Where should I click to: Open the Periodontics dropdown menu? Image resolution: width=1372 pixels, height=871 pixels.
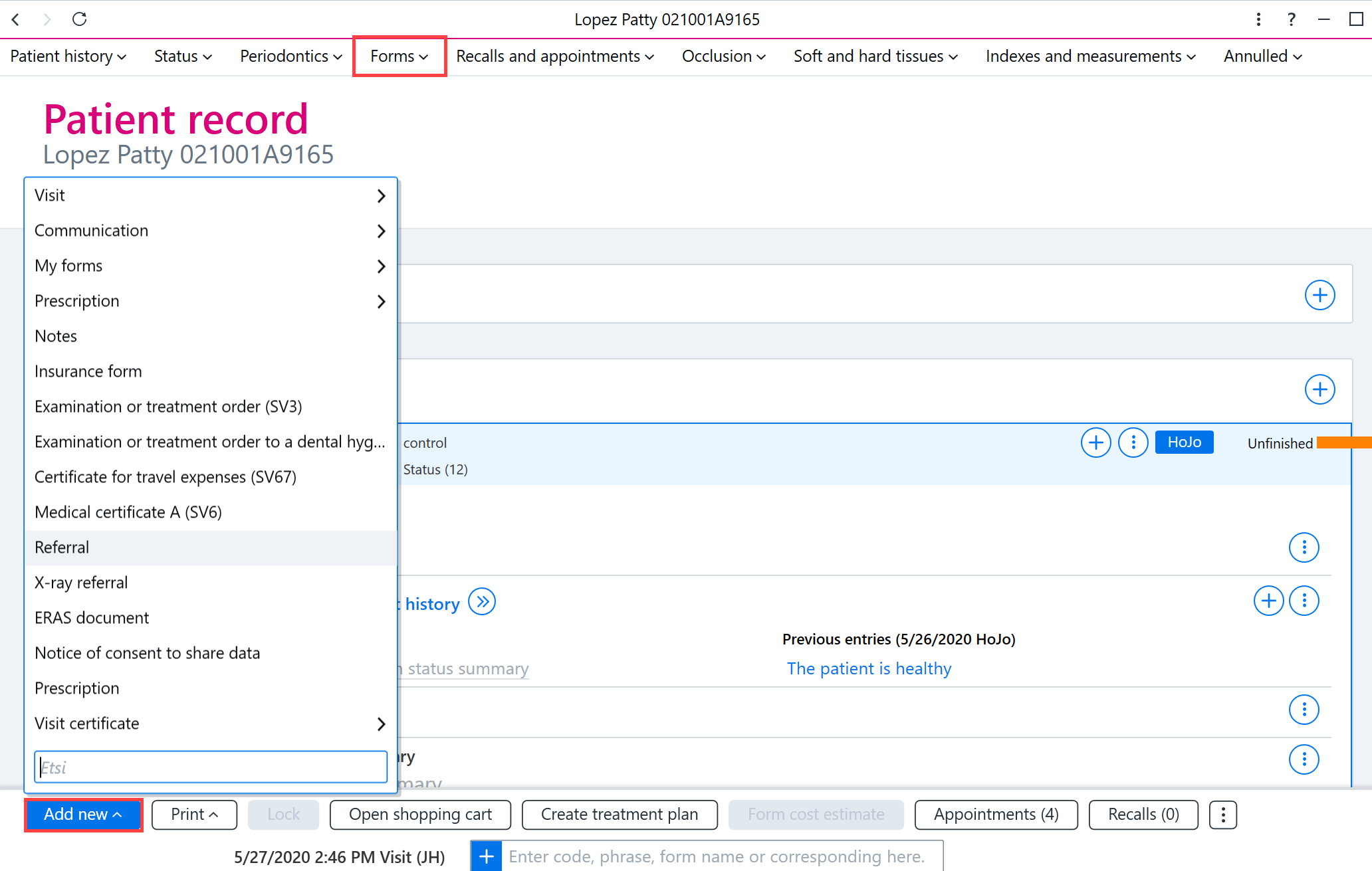pos(291,56)
